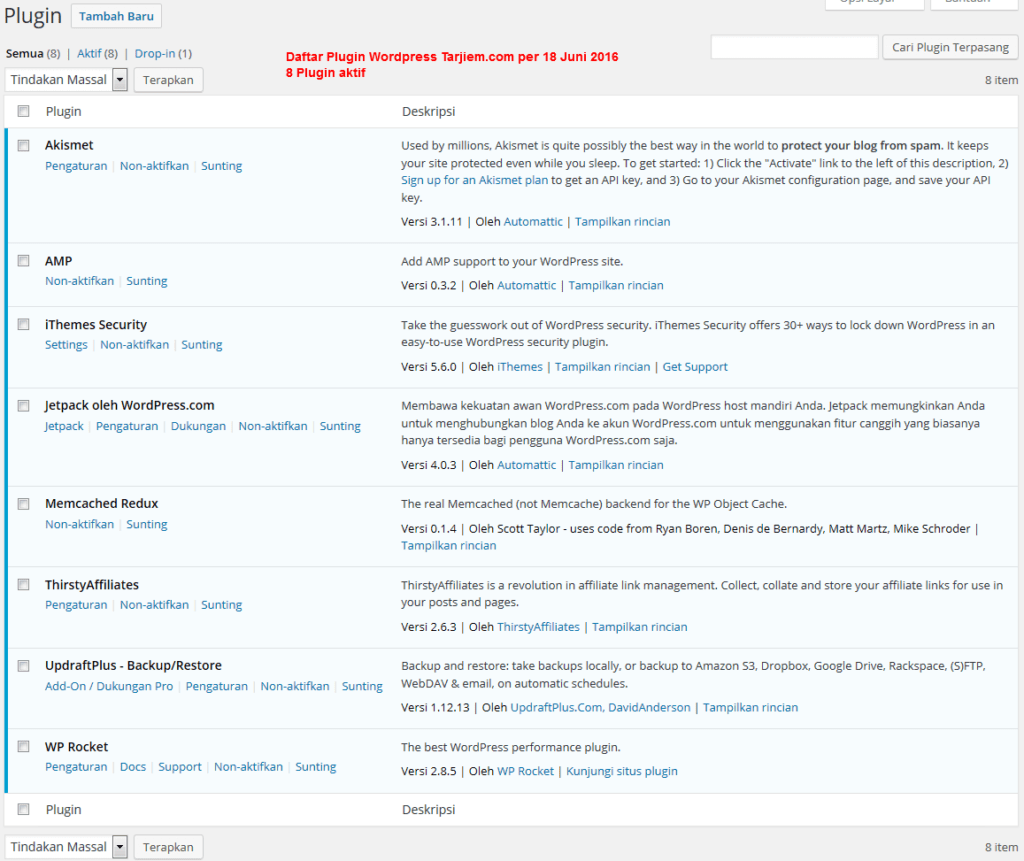The height and width of the screenshot is (861, 1024).
Task: Click Non-aktifkan under Jetpack
Action: 272,426
